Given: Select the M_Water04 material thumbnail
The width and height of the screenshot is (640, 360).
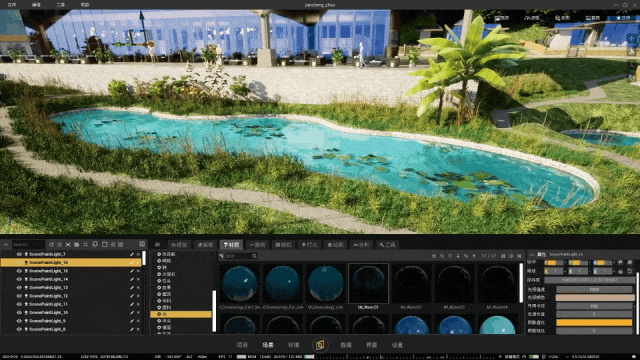Looking at the screenshot, I should click(x=497, y=283).
